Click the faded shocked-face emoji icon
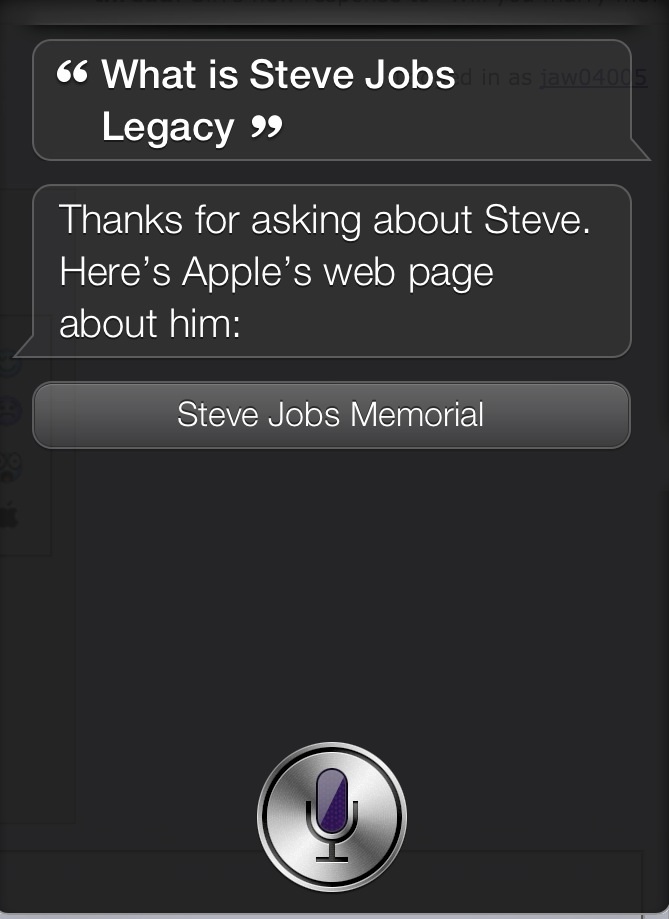The image size is (669, 919). [11, 467]
